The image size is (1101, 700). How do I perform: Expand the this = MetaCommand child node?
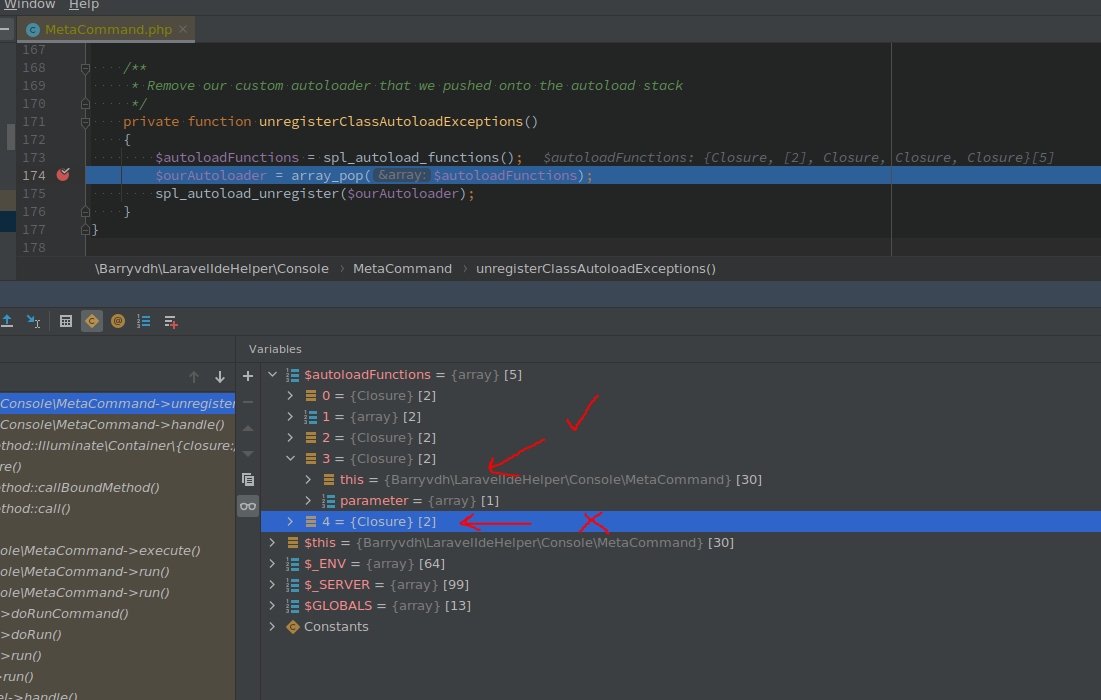click(x=308, y=480)
